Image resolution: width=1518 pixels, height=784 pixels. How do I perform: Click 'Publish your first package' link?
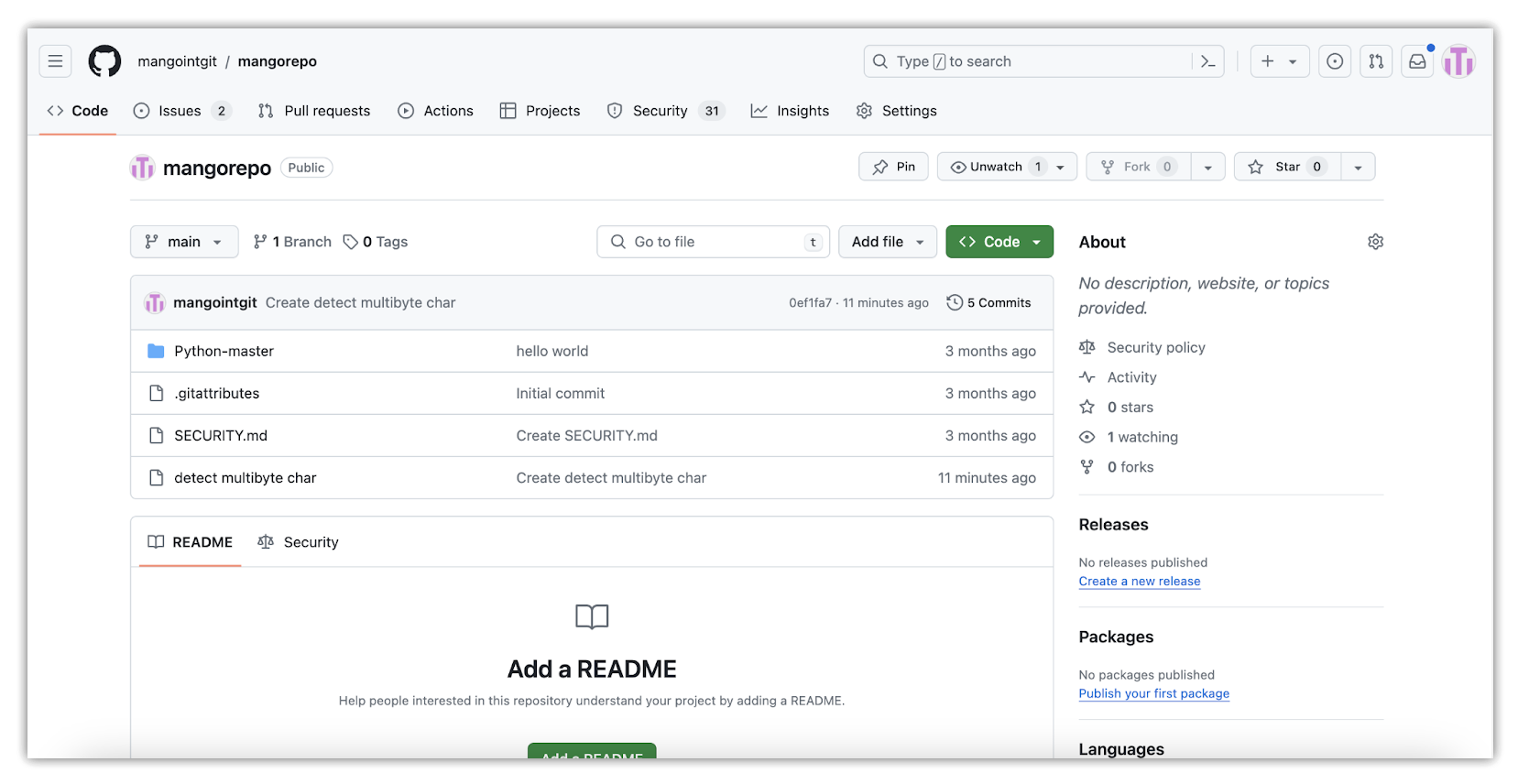pyautogui.click(x=1153, y=693)
